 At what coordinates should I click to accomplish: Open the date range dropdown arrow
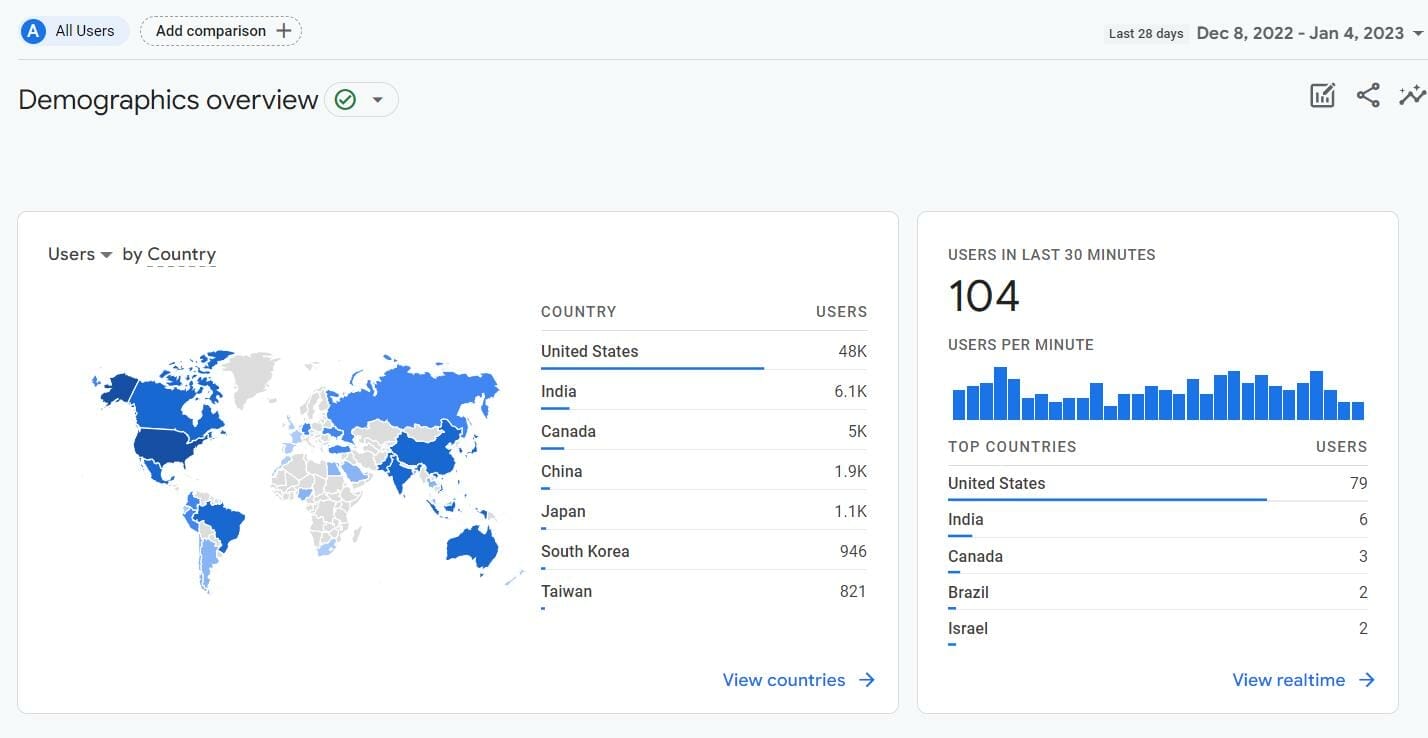pyautogui.click(x=1418, y=33)
